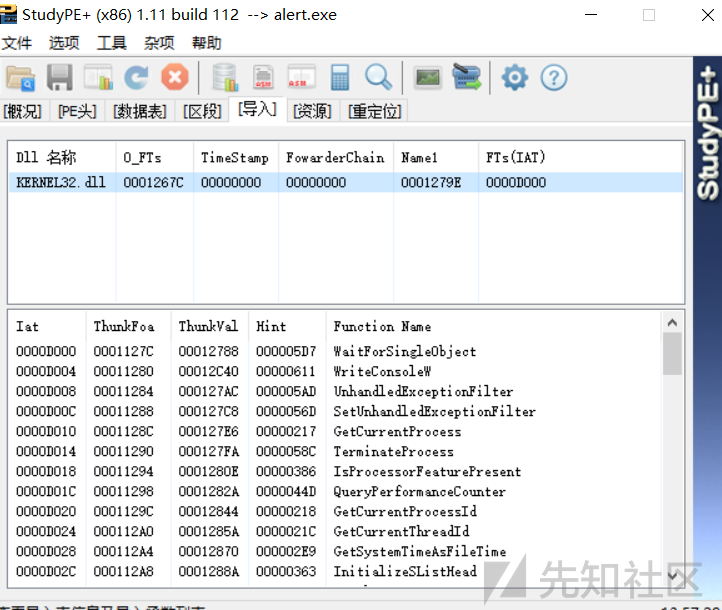Click the table with chart toolbar icon
The image size is (722, 610).
[x=98, y=77]
